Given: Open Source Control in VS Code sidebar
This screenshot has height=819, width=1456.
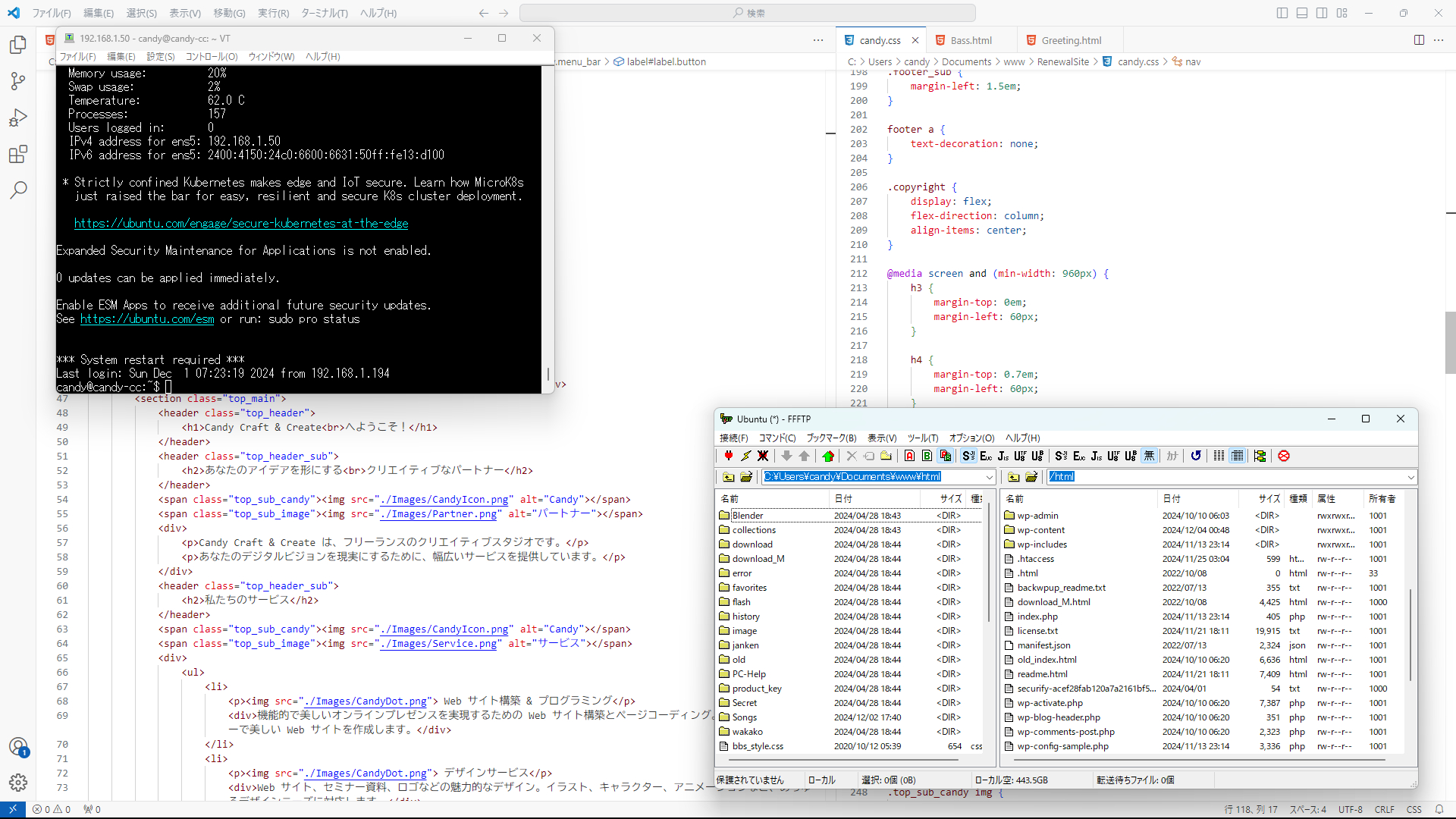Looking at the screenshot, I should 18,81.
